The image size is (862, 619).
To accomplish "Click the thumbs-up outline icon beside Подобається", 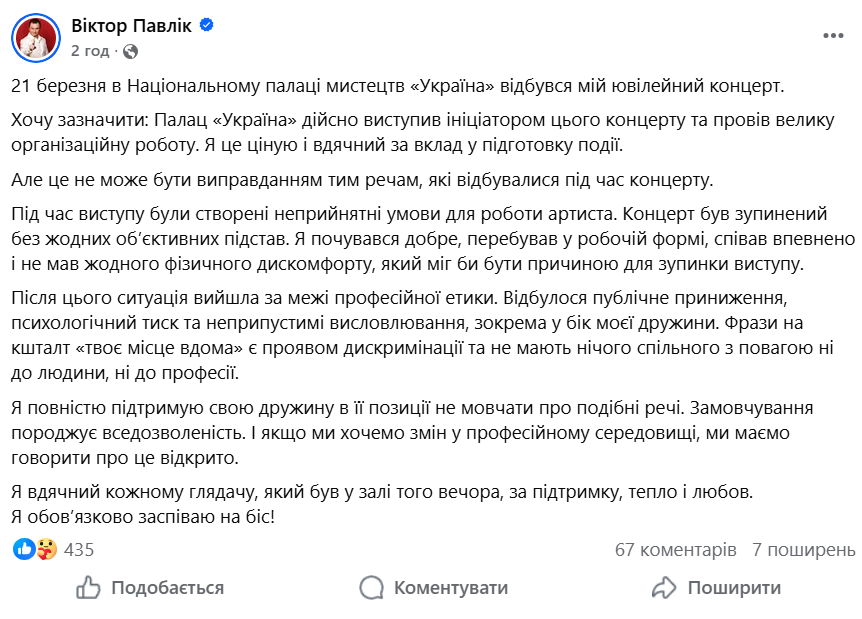I will tap(89, 587).
